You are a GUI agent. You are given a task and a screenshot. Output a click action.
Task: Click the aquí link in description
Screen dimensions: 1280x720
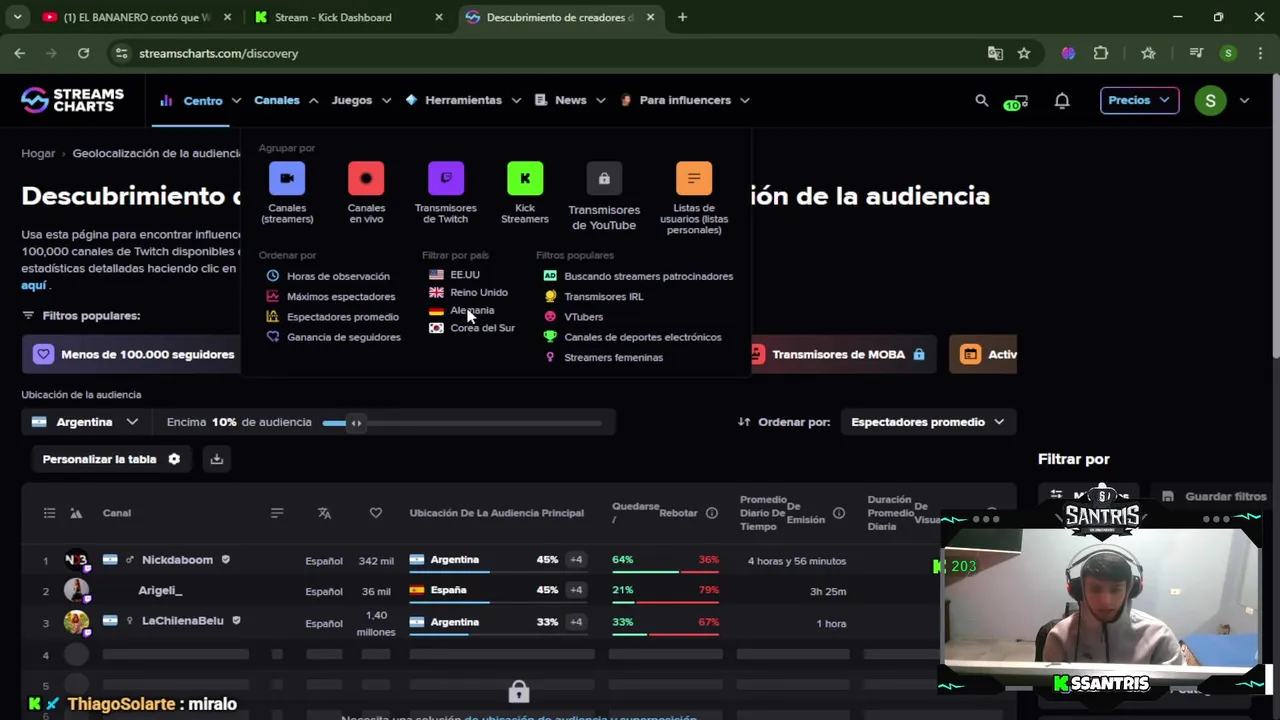pos(34,285)
